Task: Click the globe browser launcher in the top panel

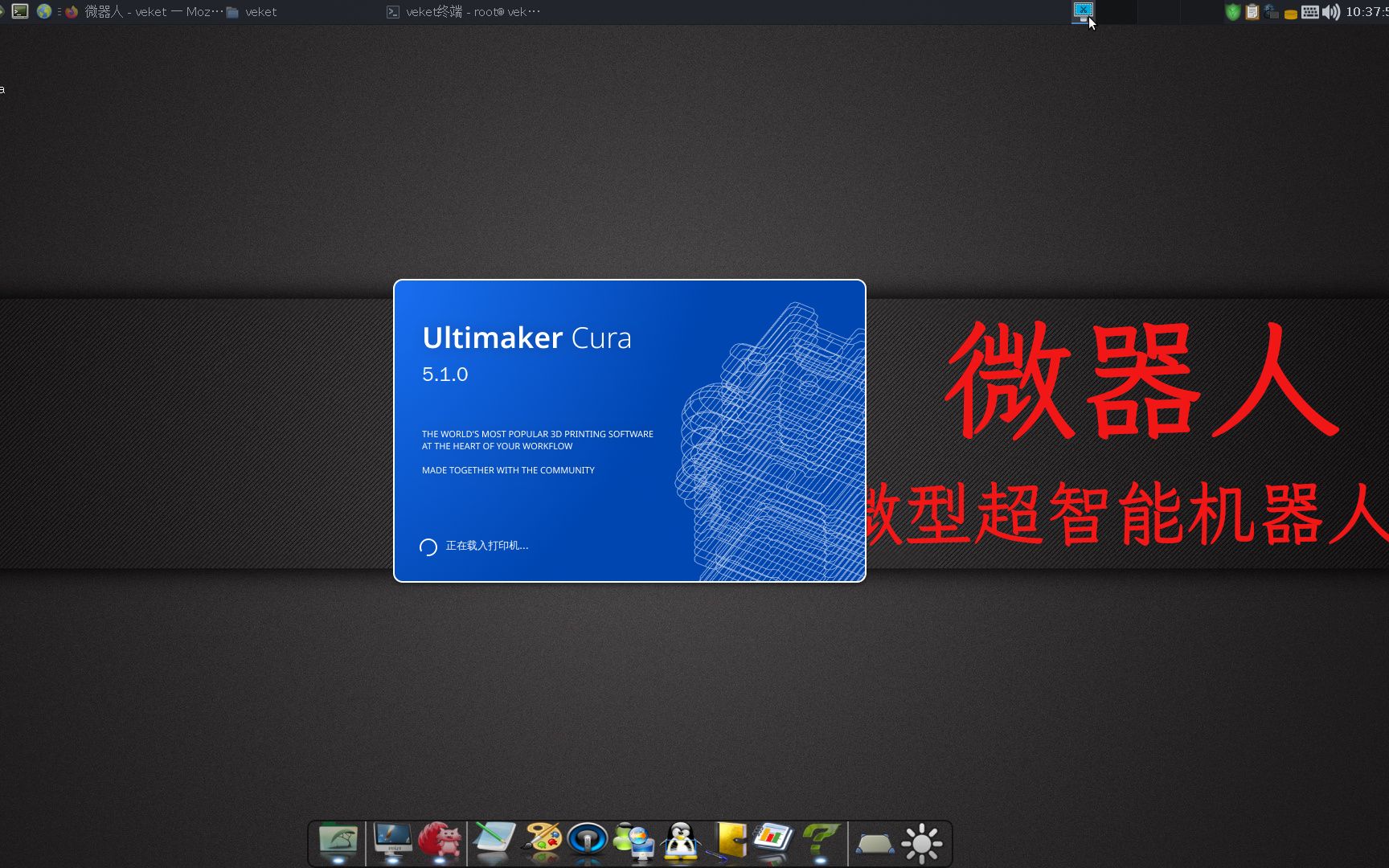Action: pyautogui.click(x=44, y=11)
